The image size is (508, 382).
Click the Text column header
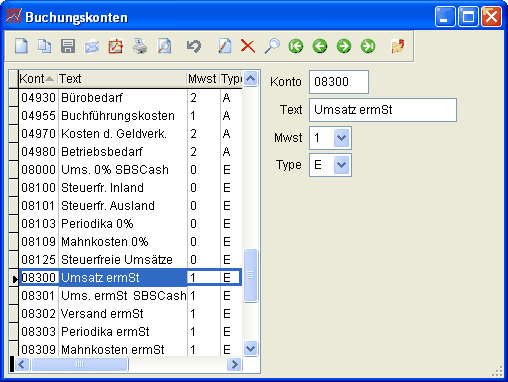pyautogui.click(x=122, y=79)
